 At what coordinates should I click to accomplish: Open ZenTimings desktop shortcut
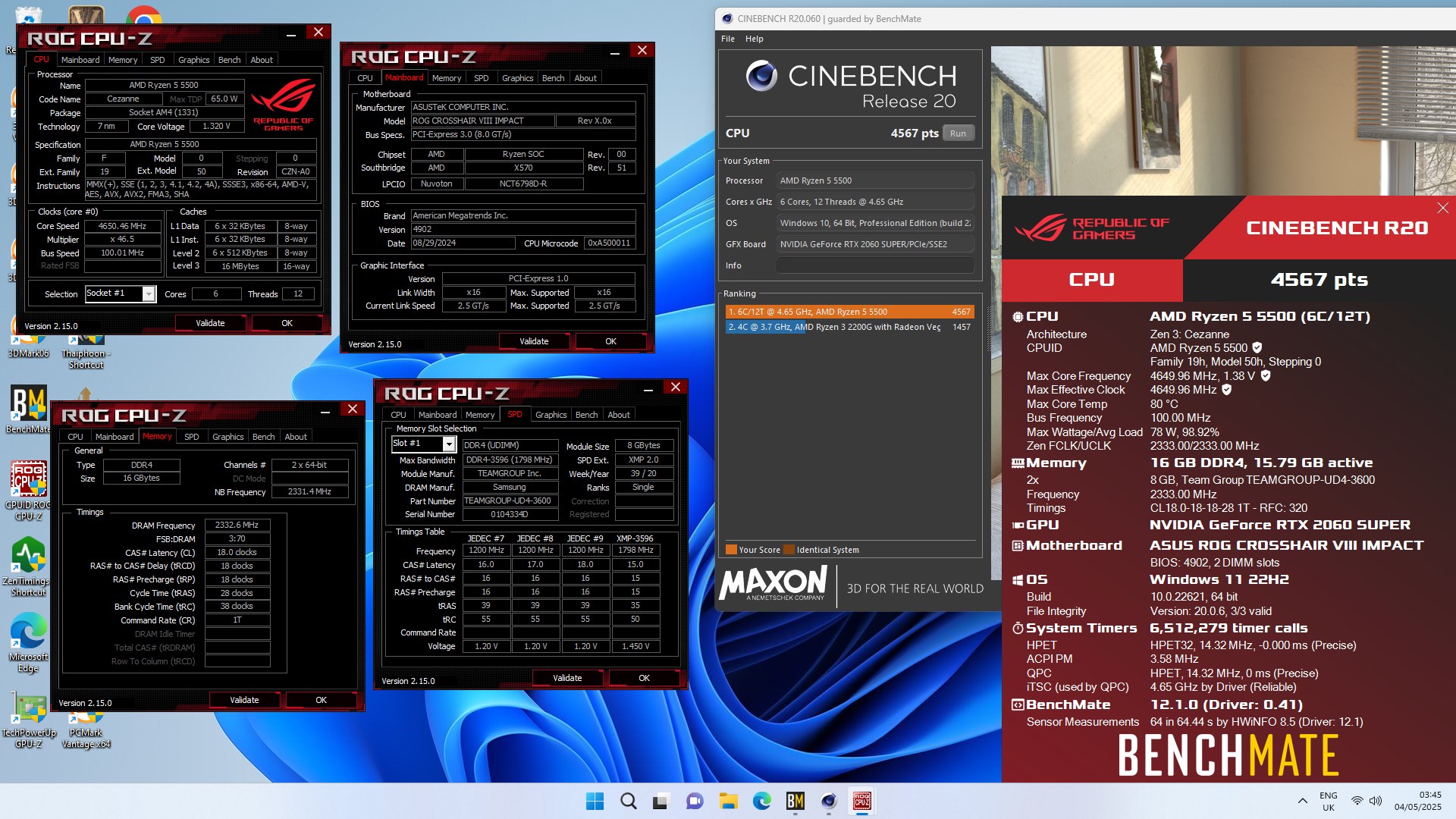(x=29, y=566)
